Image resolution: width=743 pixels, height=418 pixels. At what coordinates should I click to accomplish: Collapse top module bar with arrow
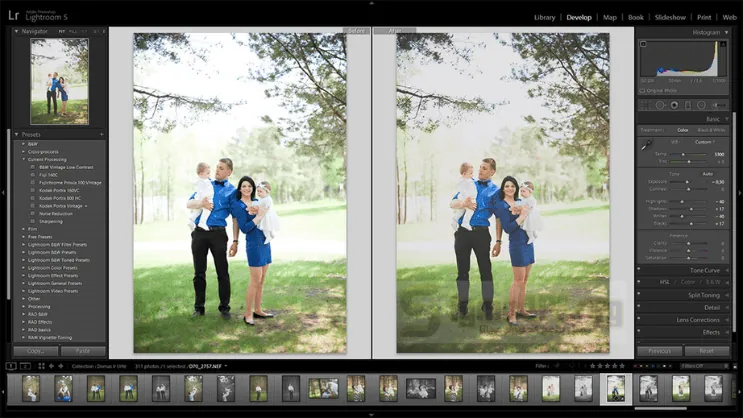372,3
